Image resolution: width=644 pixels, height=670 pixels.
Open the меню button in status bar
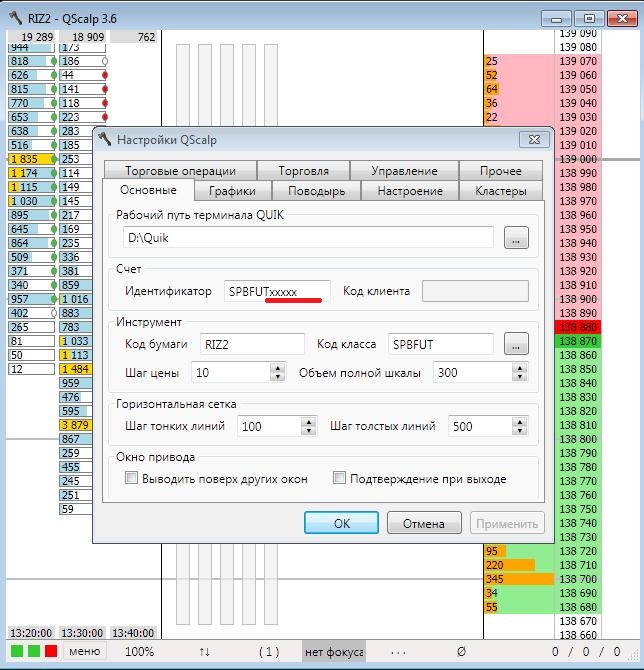tap(85, 651)
